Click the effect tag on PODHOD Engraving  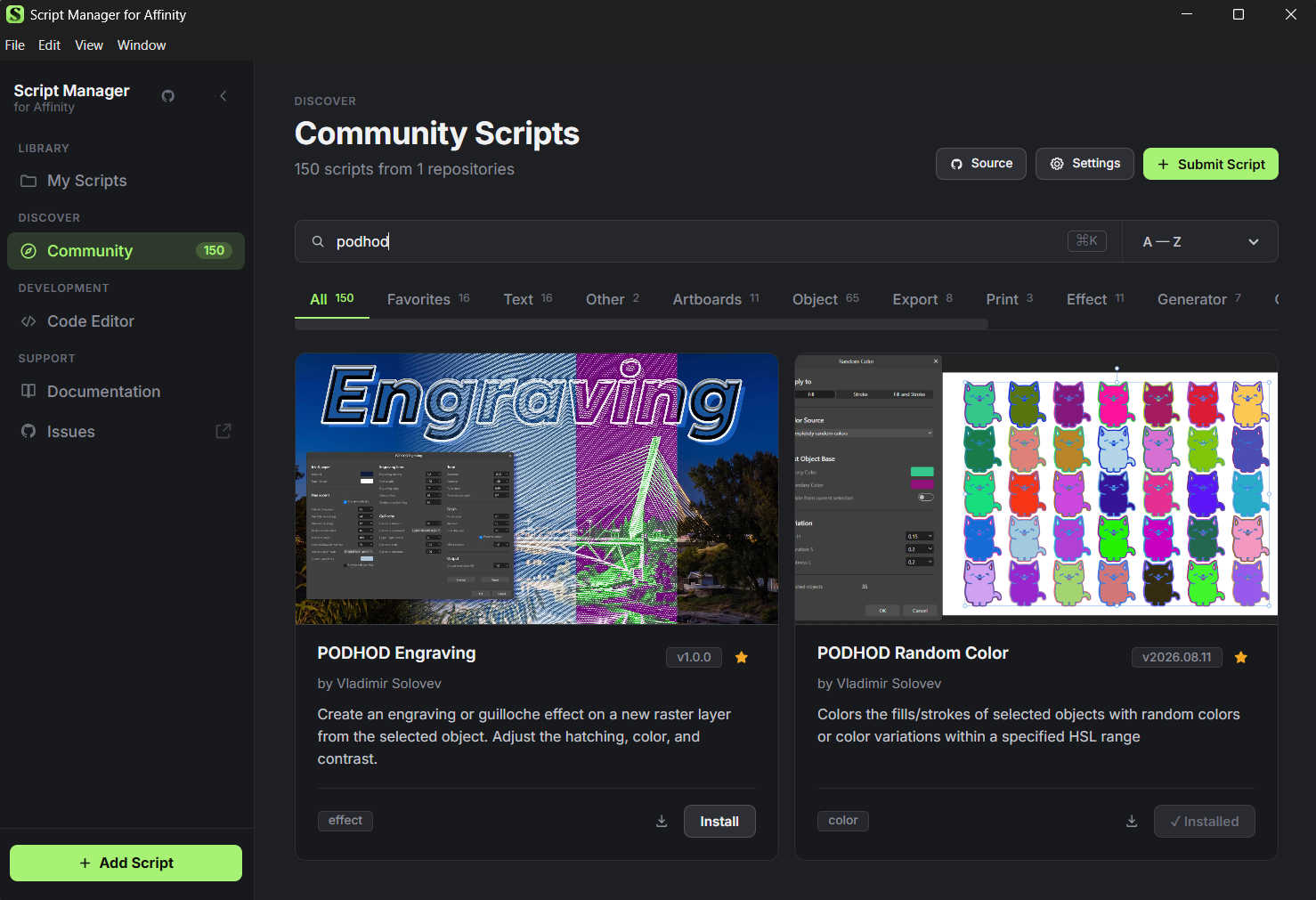pos(345,821)
